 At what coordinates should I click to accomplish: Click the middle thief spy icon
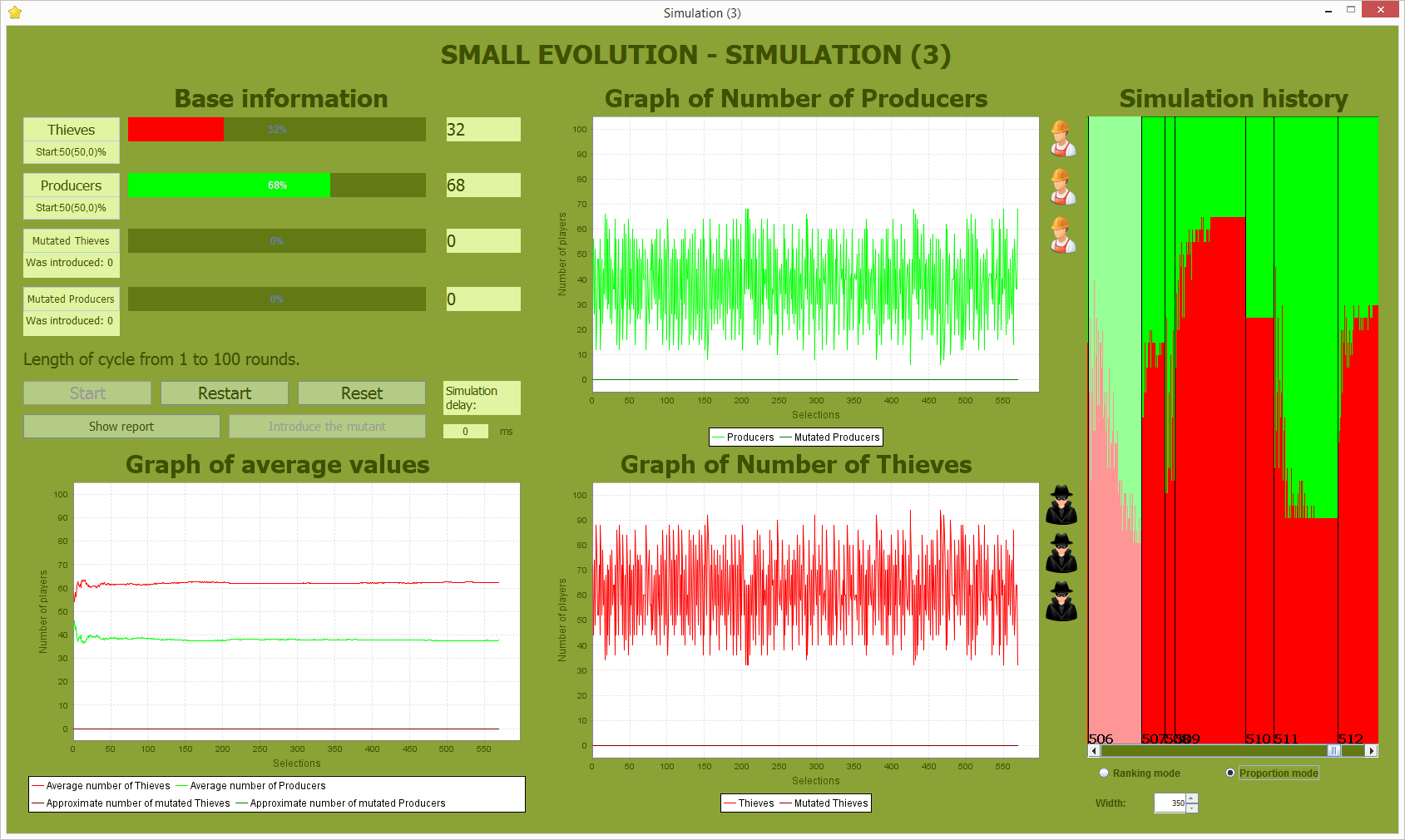[1061, 553]
